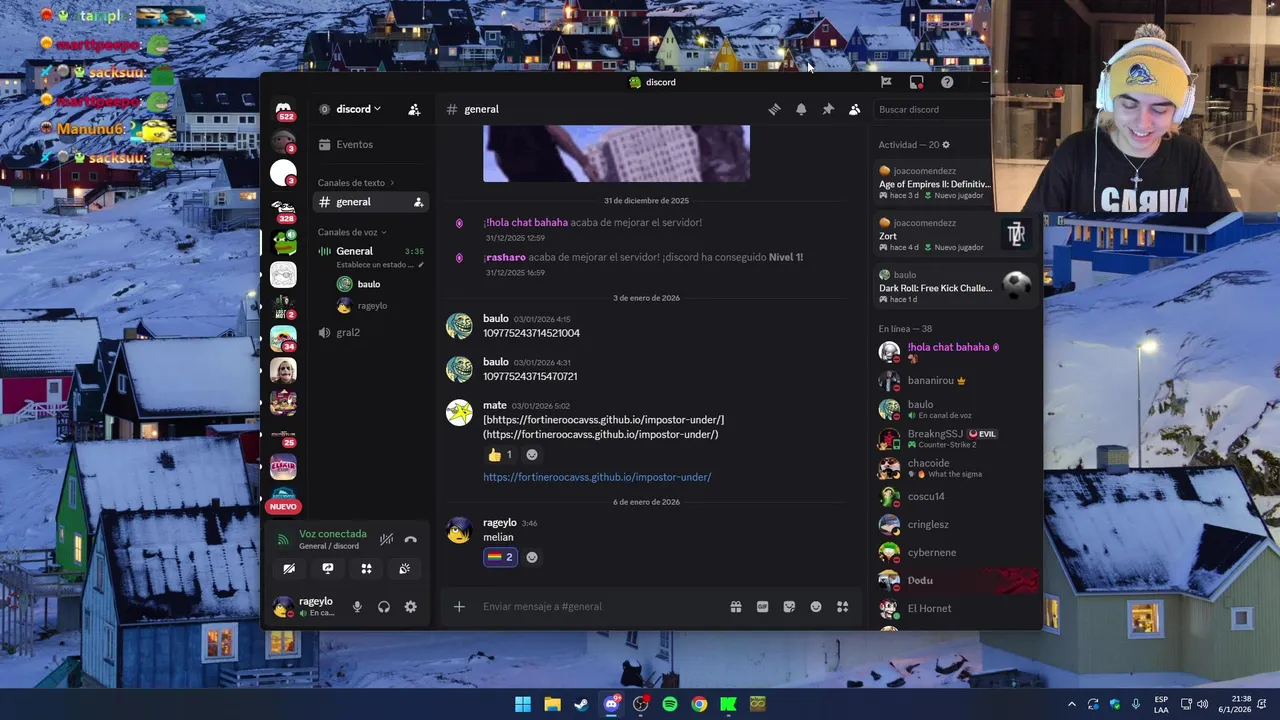1280x720 pixels.
Task: Open apps icon in message bar
Action: [x=842, y=606]
